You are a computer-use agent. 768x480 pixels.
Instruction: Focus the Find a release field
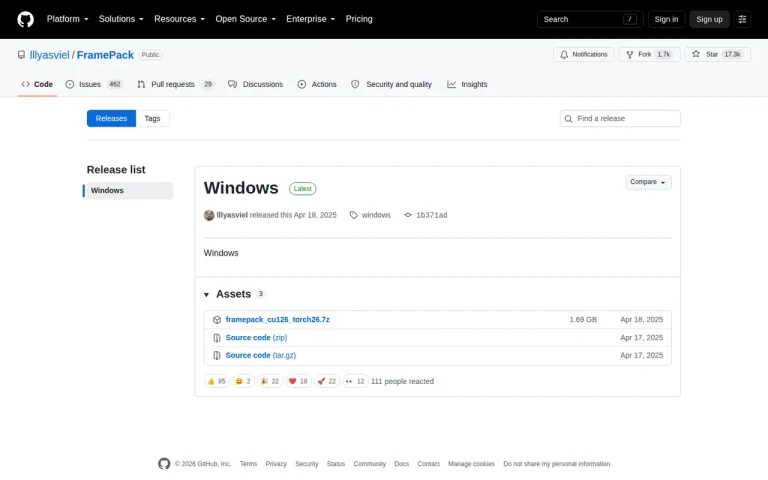point(620,119)
